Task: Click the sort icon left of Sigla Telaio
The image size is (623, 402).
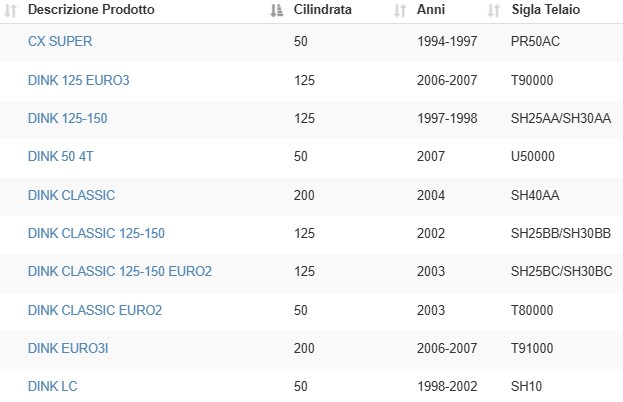Action: pyautogui.click(x=493, y=10)
